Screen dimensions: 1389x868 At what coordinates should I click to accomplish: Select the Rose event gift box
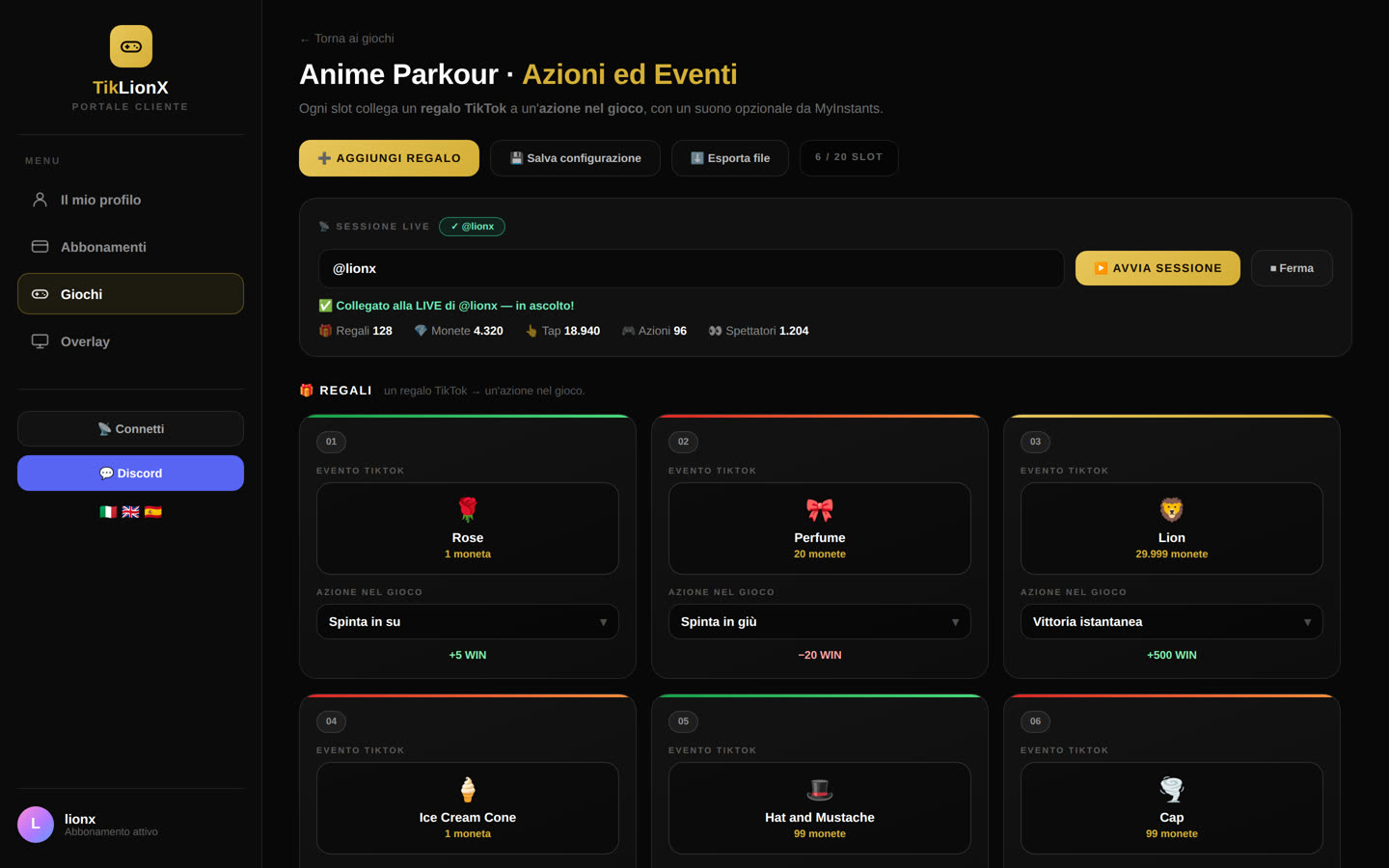[x=468, y=529]
